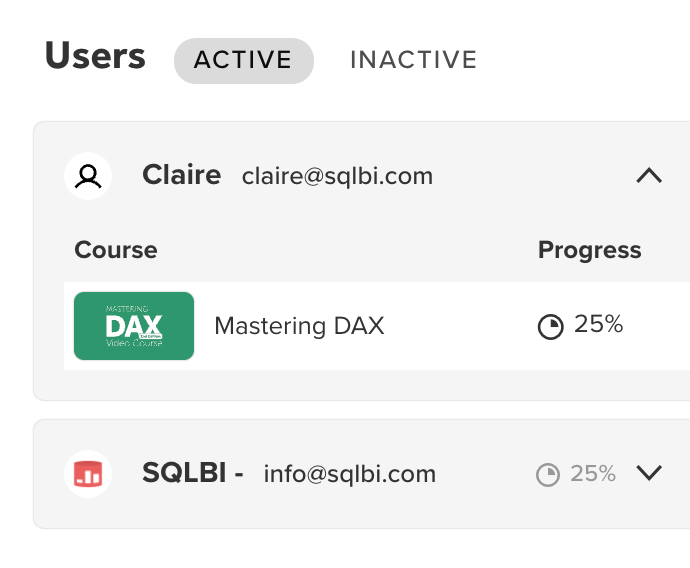This screenshot has height=568, width=690.
Task: Click the claire@sqlbi.com email address
Action: pyautogui.click(x=338, y=176)
